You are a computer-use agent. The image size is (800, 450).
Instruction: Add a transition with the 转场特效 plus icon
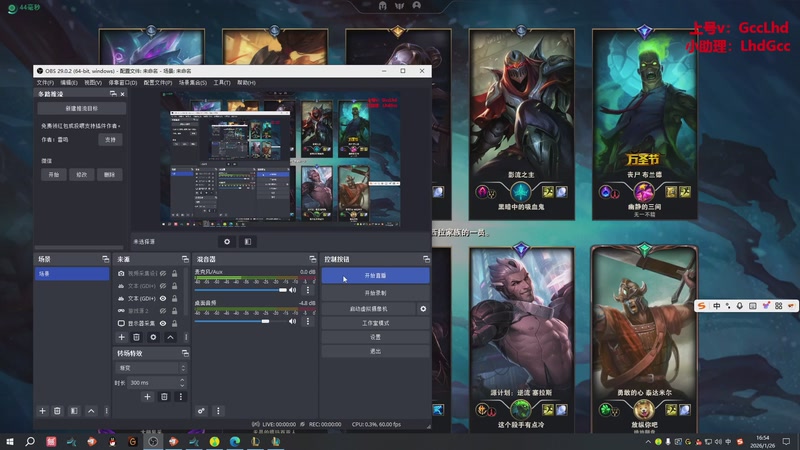pos(147,396)
